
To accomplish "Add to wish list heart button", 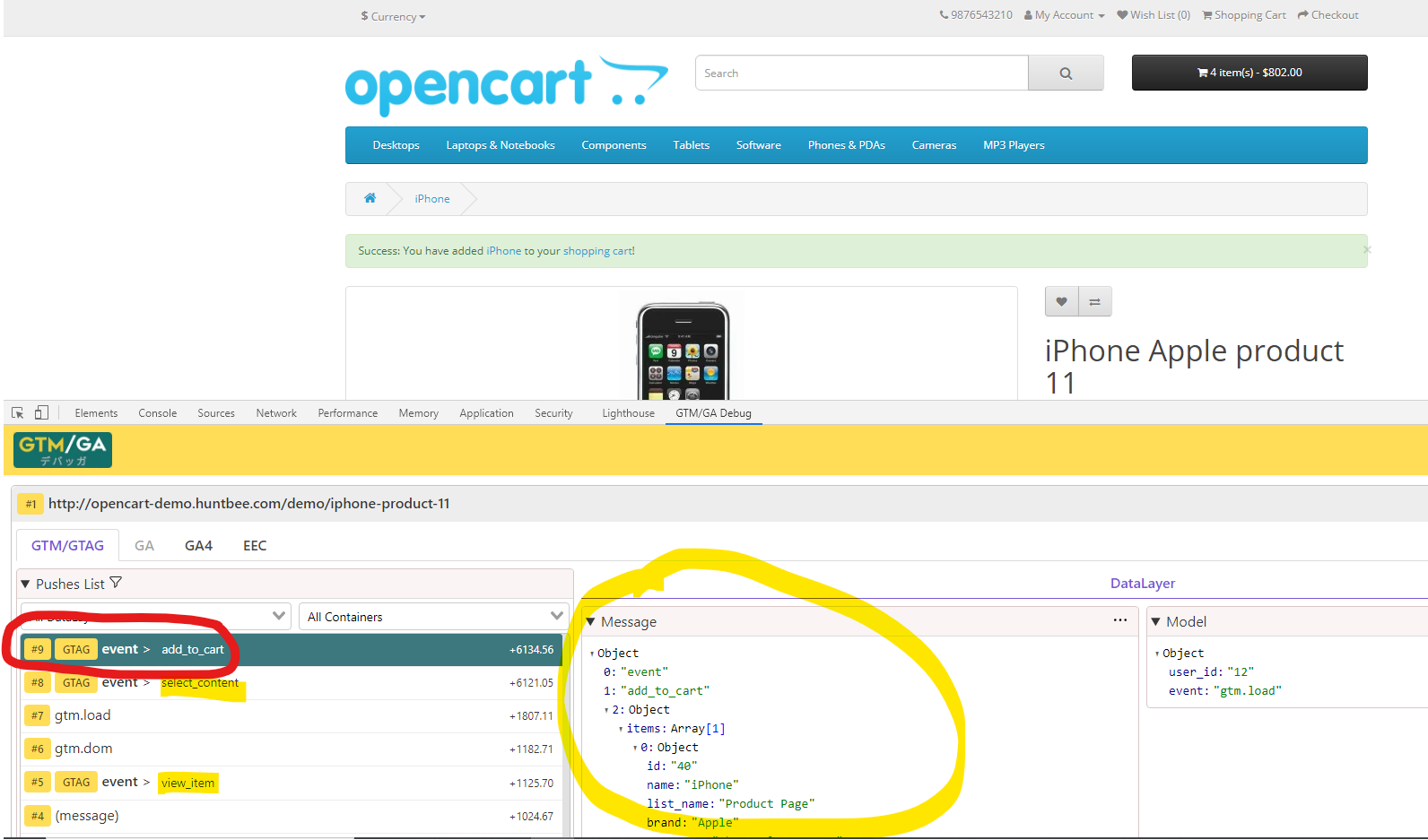I will pyautogui.click(x=1061, y=302).
